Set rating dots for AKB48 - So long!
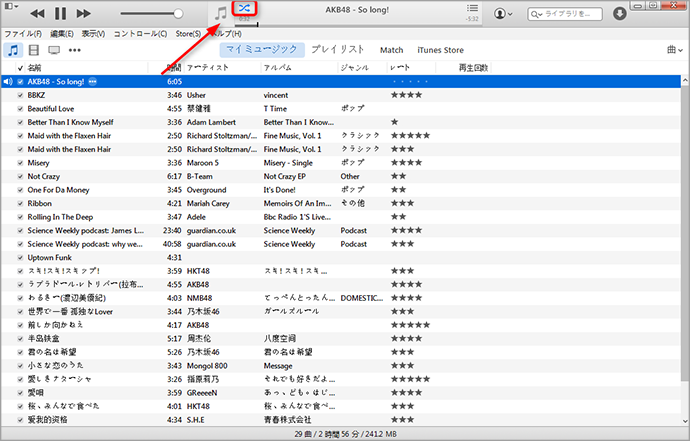Screen dimensions: 690x441 pos(410,81)
